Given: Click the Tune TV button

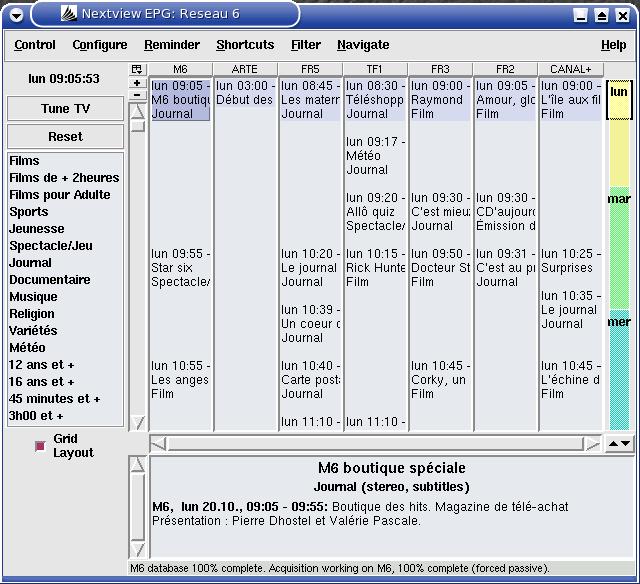Looking at the screenshot, I should [x=65, y=109].
